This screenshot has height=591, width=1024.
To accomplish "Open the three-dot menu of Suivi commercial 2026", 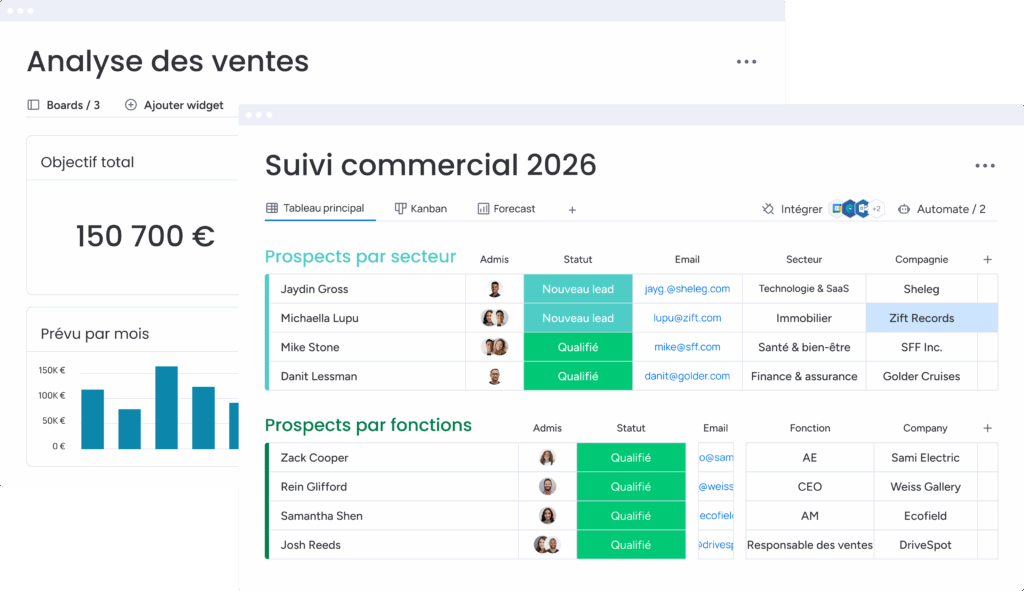I will coord(985,166).
